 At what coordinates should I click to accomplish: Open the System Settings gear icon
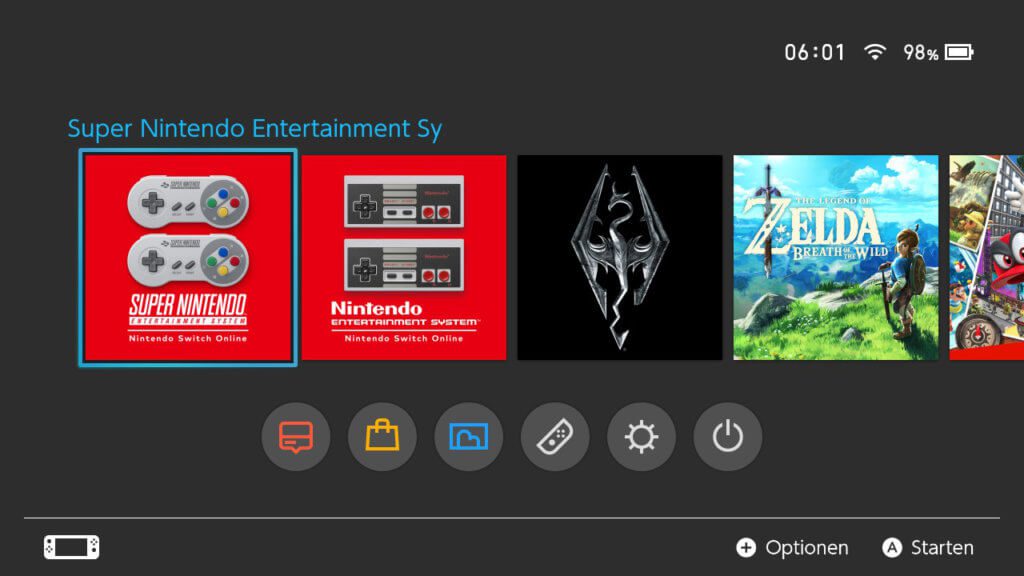640,436
